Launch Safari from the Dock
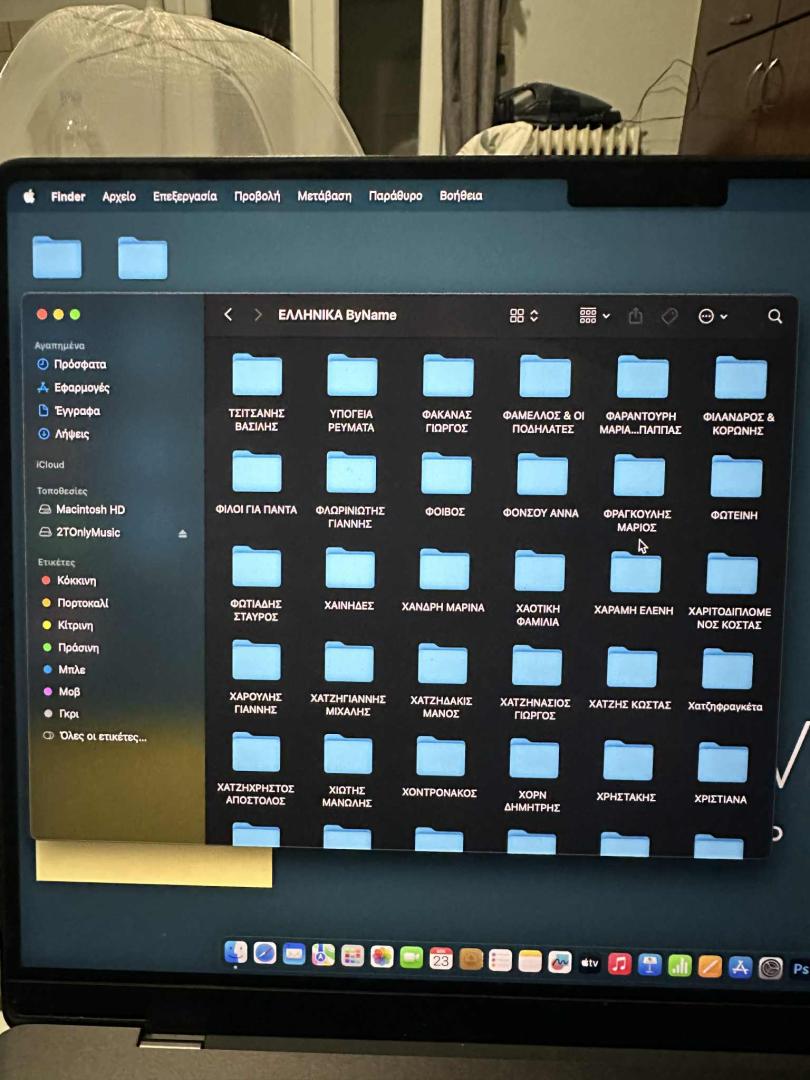The width and height of the screenshot is (810, 1080). 265,953
